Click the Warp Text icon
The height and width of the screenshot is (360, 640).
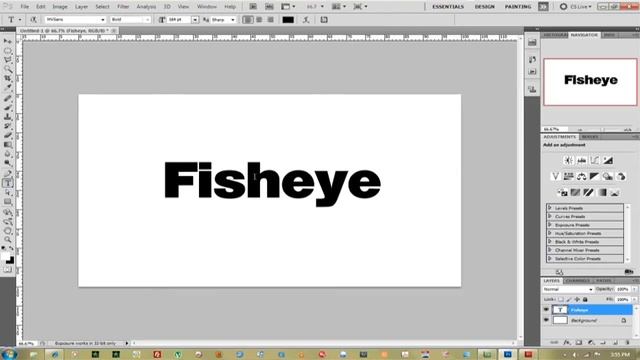(306, 20)
